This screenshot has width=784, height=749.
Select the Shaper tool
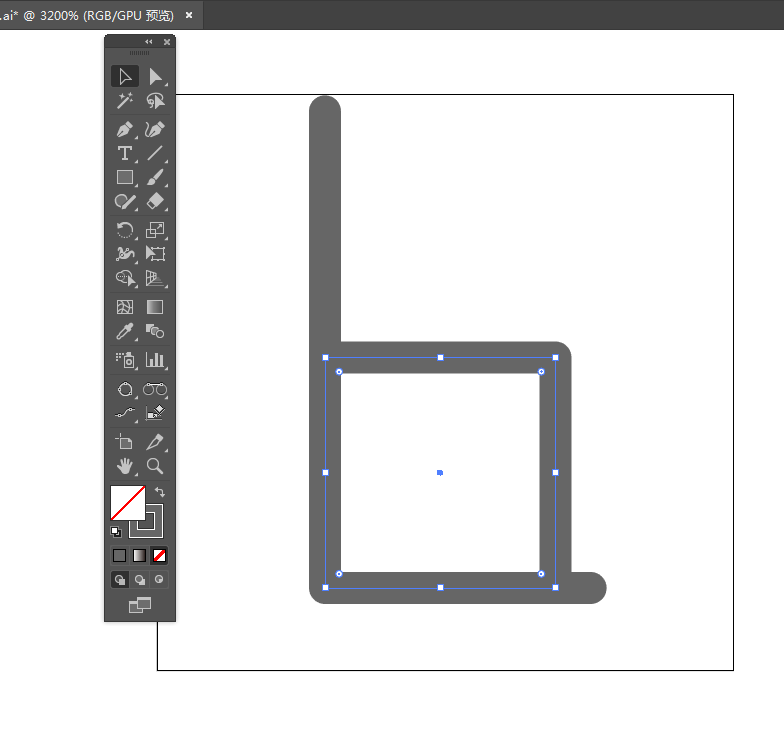tap(125, 202)
